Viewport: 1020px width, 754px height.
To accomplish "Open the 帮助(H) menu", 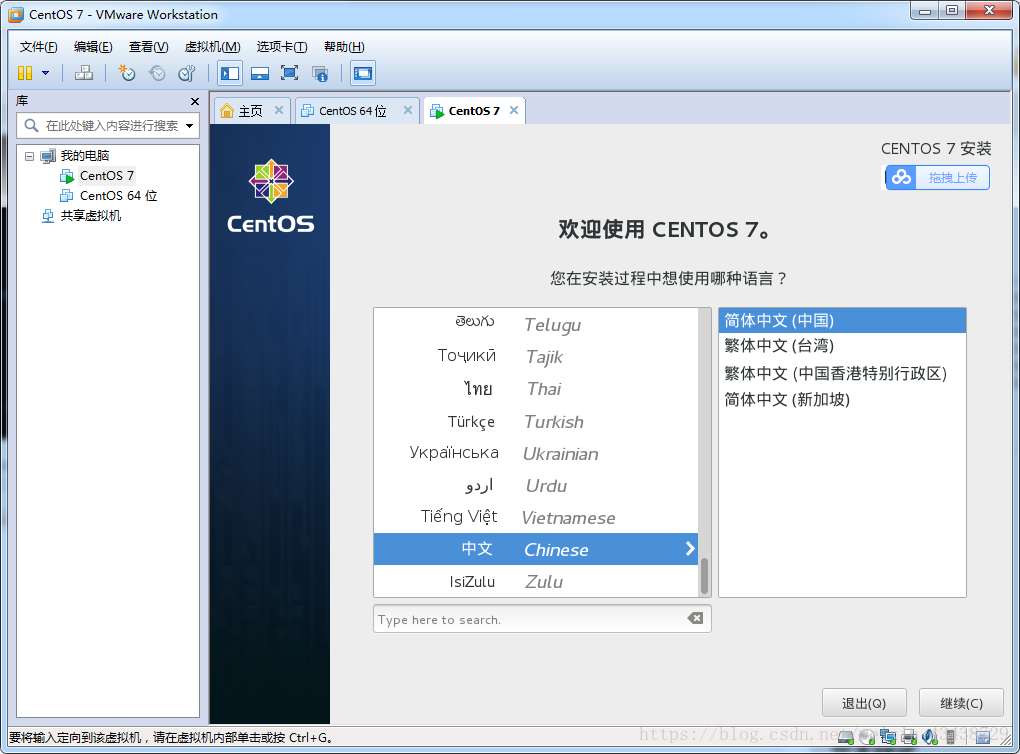I will 344,47.
